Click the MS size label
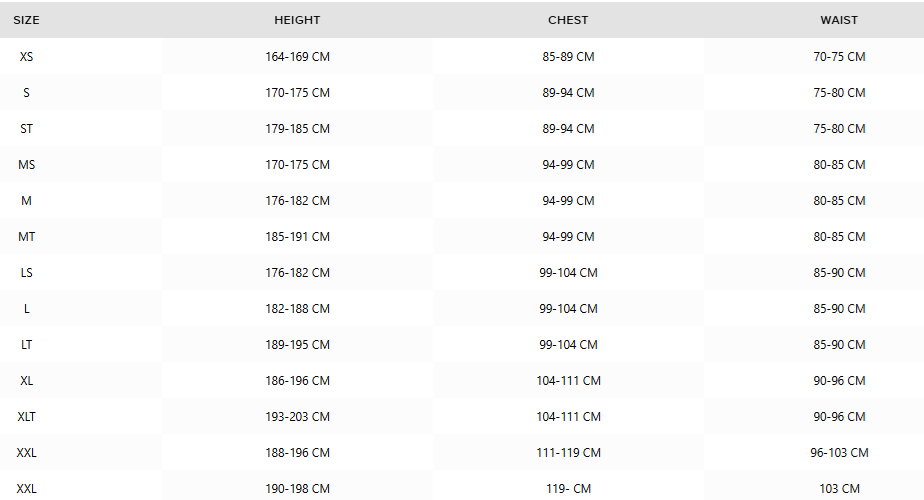This screenshot has height=500, width=924. (x=27, y=165)
